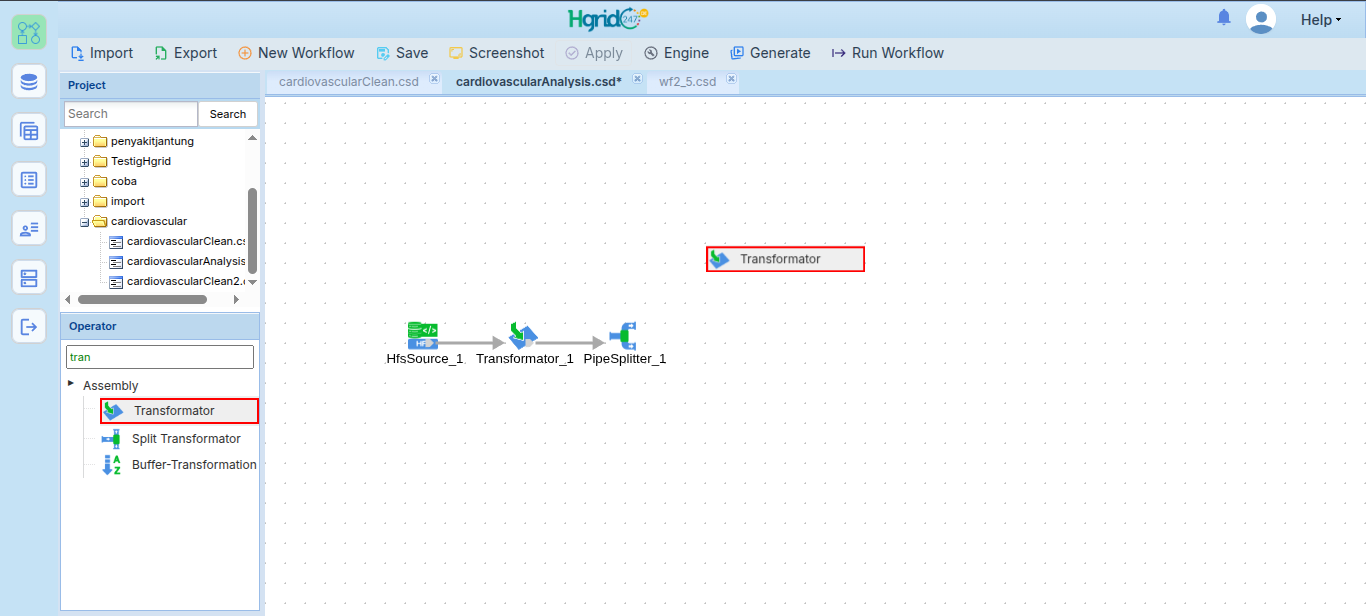1366x616 pixels.
Task: Open the workflow designer sidebar icon
Action: [x=29, y=32]
